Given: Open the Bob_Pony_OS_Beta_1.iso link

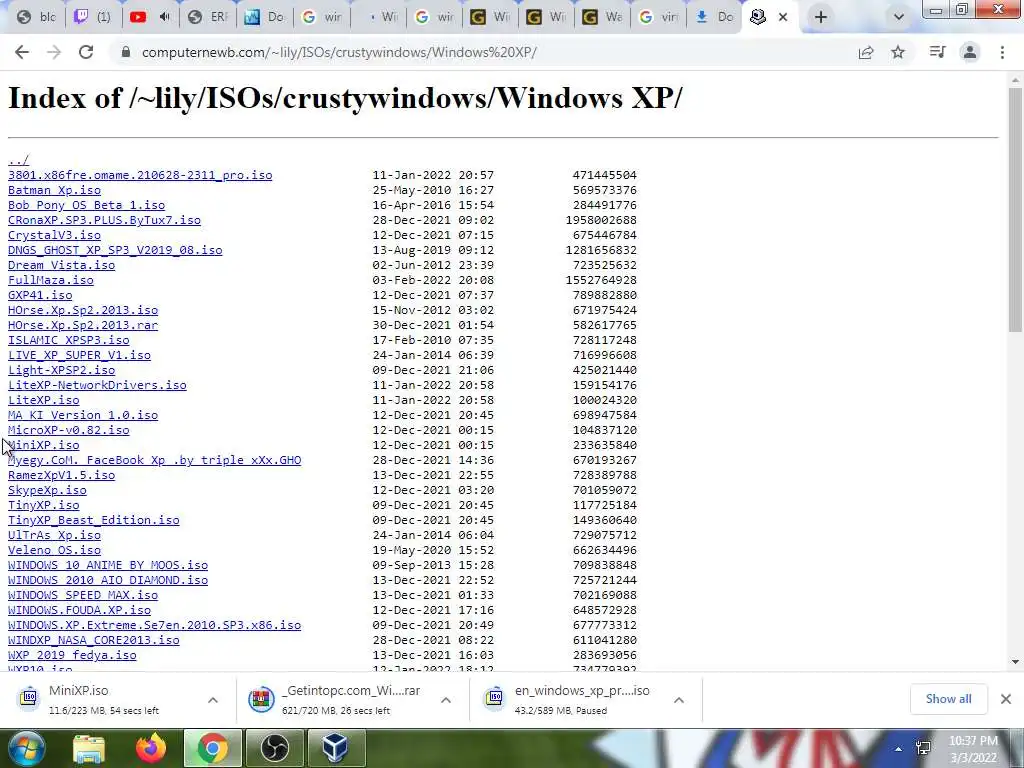Looking at the screenshot, I should click(x=86, y=205).
